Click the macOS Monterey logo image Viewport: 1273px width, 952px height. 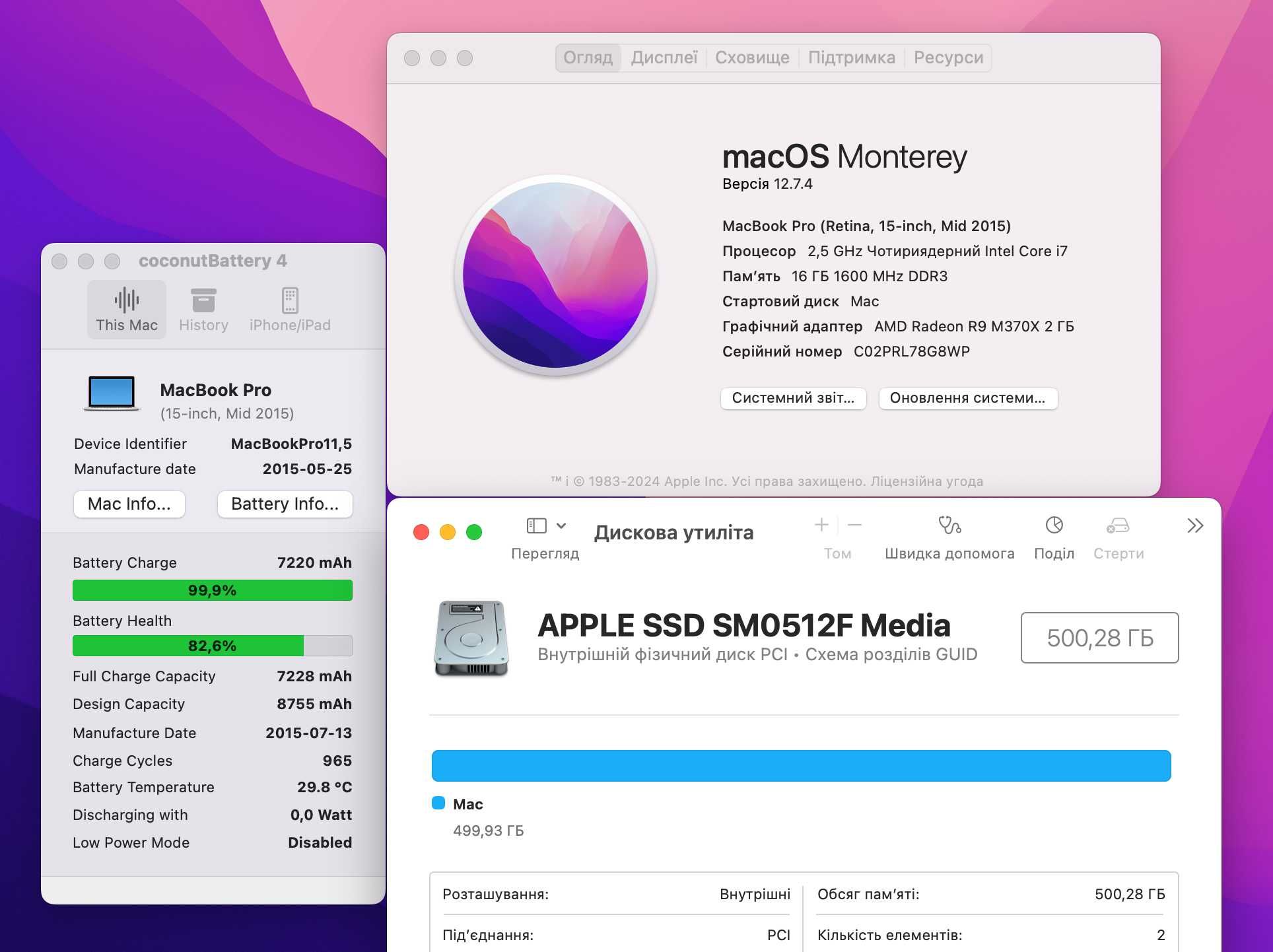(x=555, y=275)
